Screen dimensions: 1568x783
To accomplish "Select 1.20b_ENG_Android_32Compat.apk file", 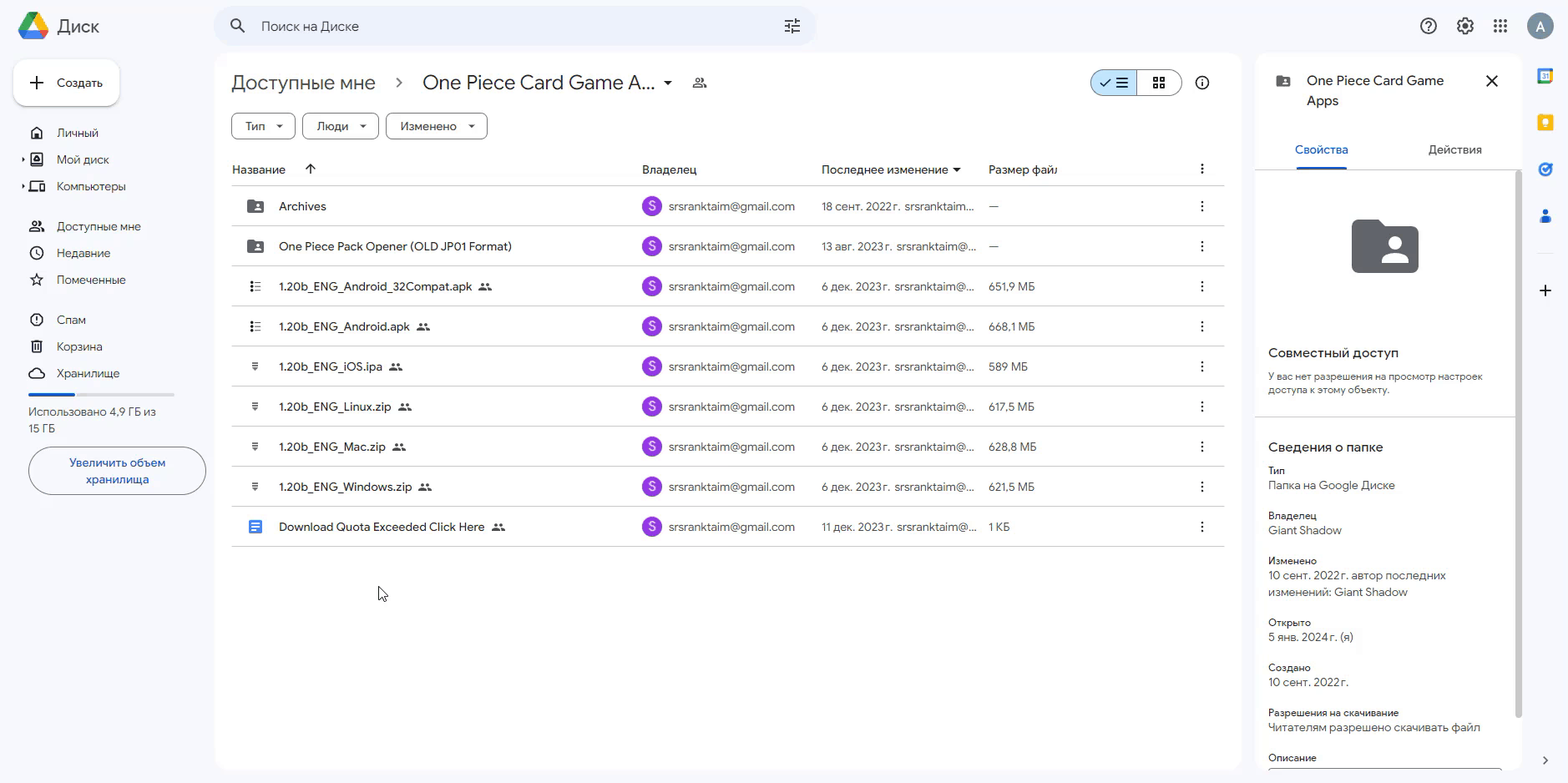I will tap(728, 286).
